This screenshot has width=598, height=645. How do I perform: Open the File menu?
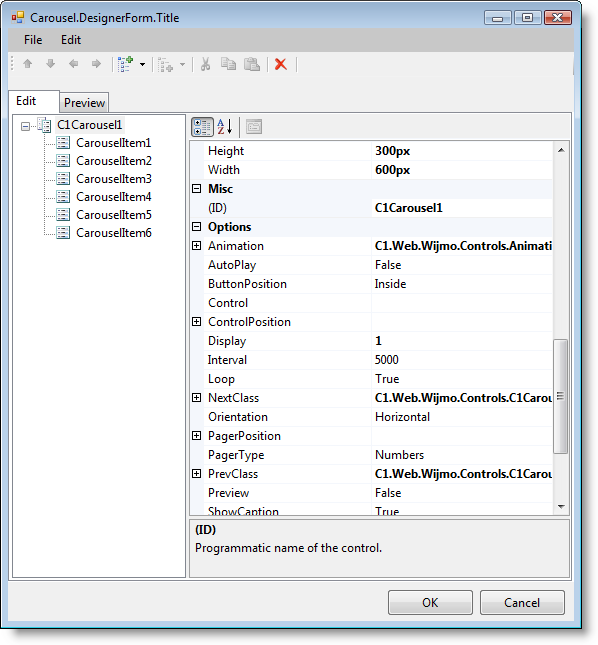33,40
